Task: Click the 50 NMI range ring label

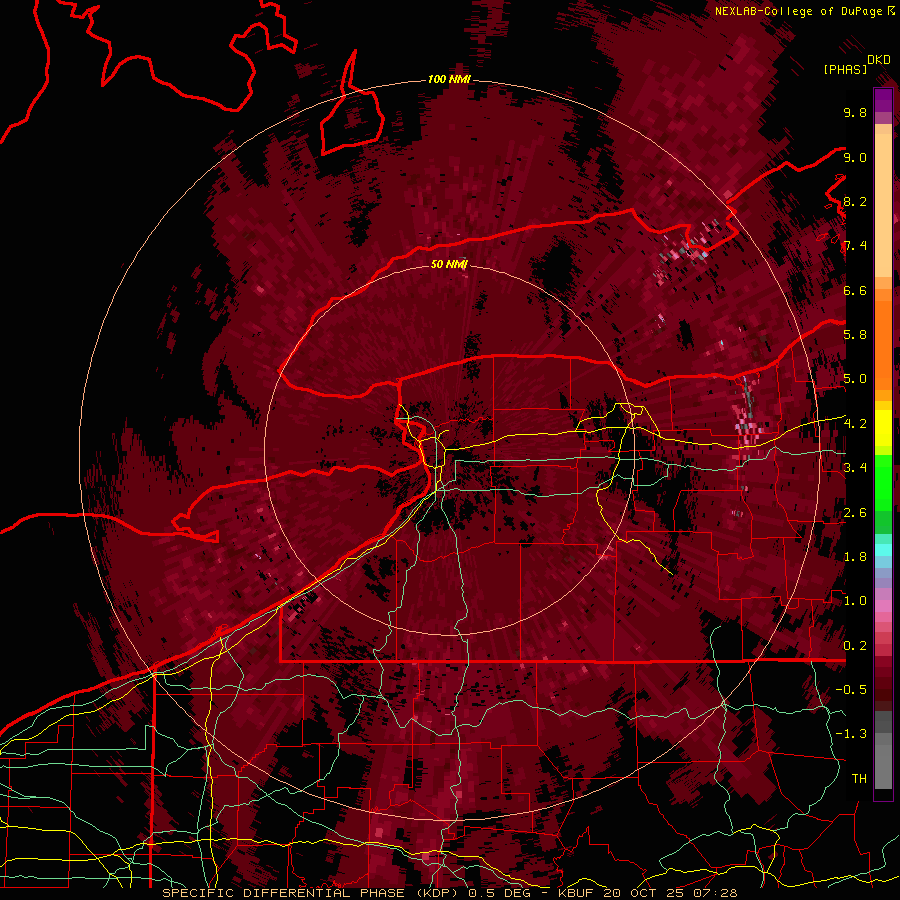Action: [449, 264]
